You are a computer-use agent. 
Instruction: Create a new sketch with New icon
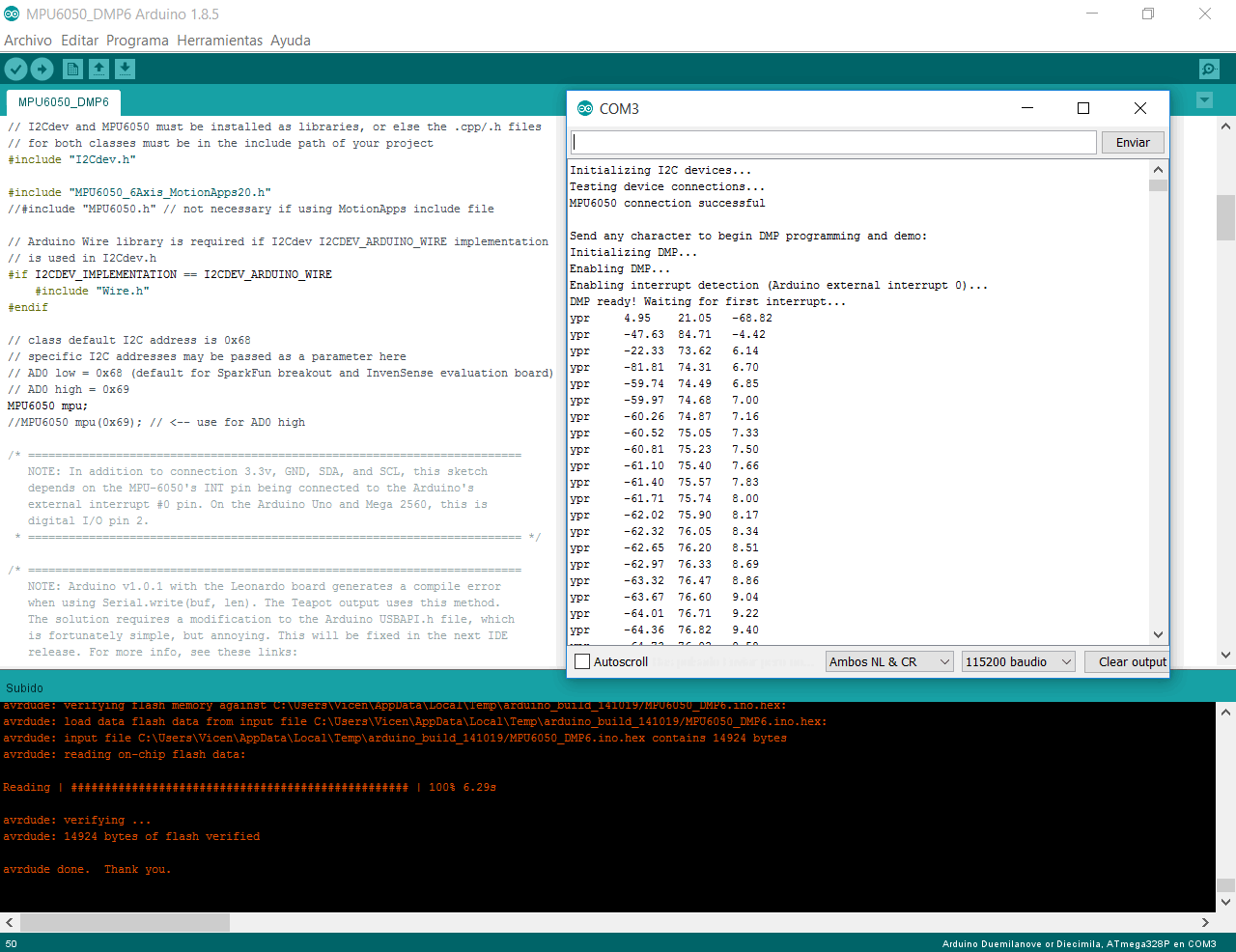[x=72, y=69]
